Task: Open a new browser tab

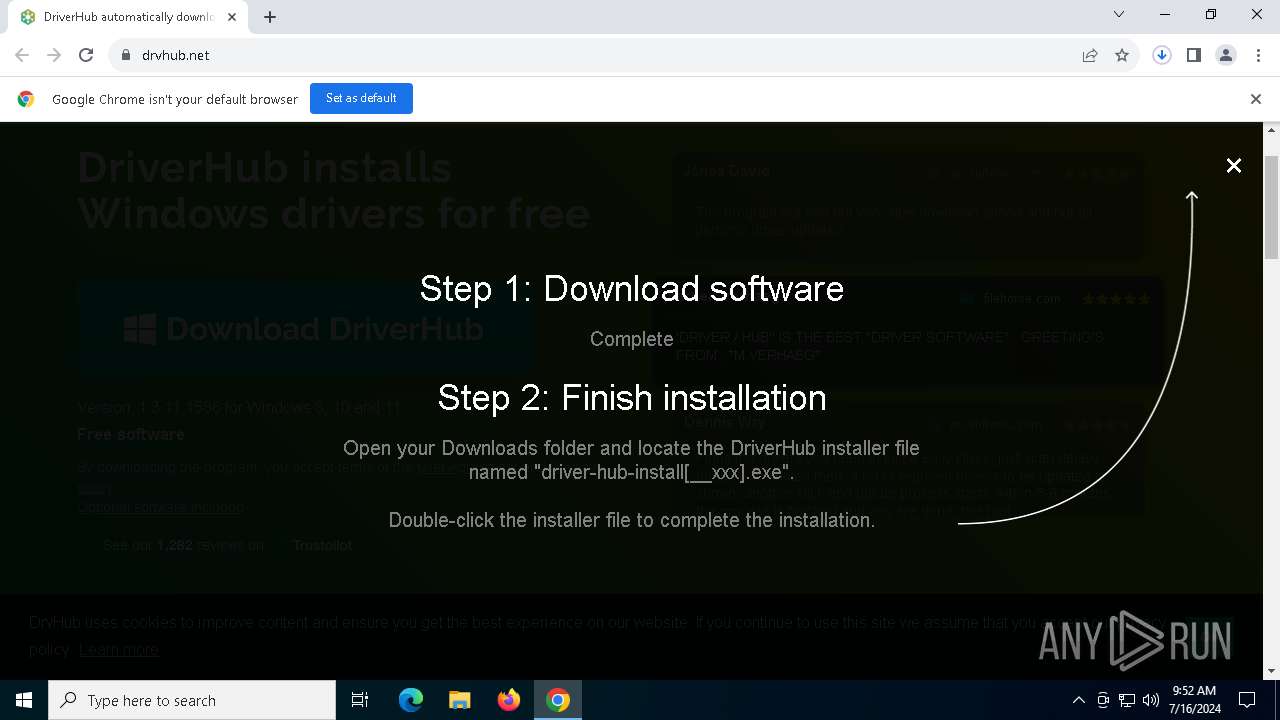Action: tap(270, 17)
